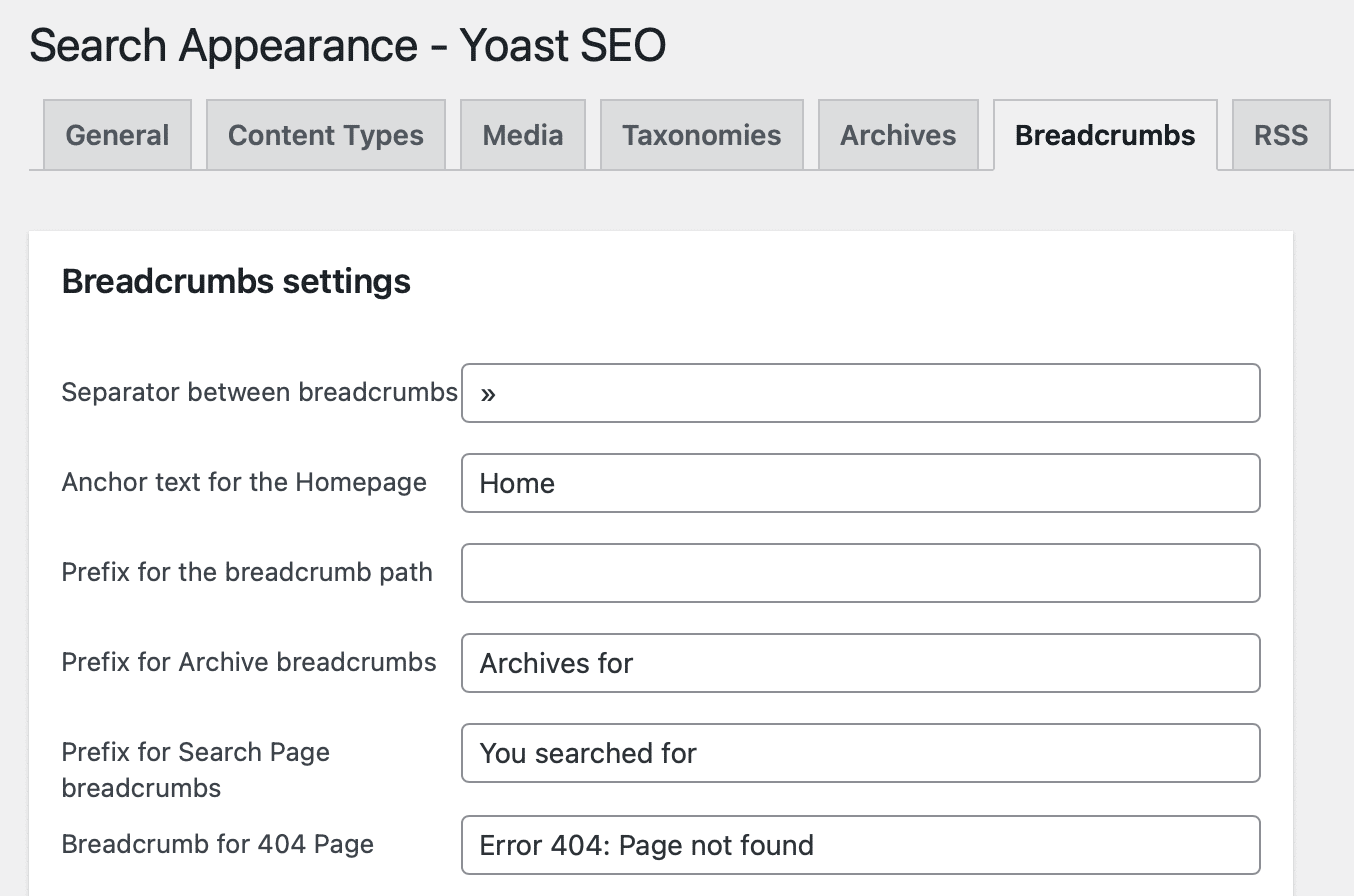Click the anchor text field containing Home
Viewport: 1354px width, 896px height.
tap(860, 483)
